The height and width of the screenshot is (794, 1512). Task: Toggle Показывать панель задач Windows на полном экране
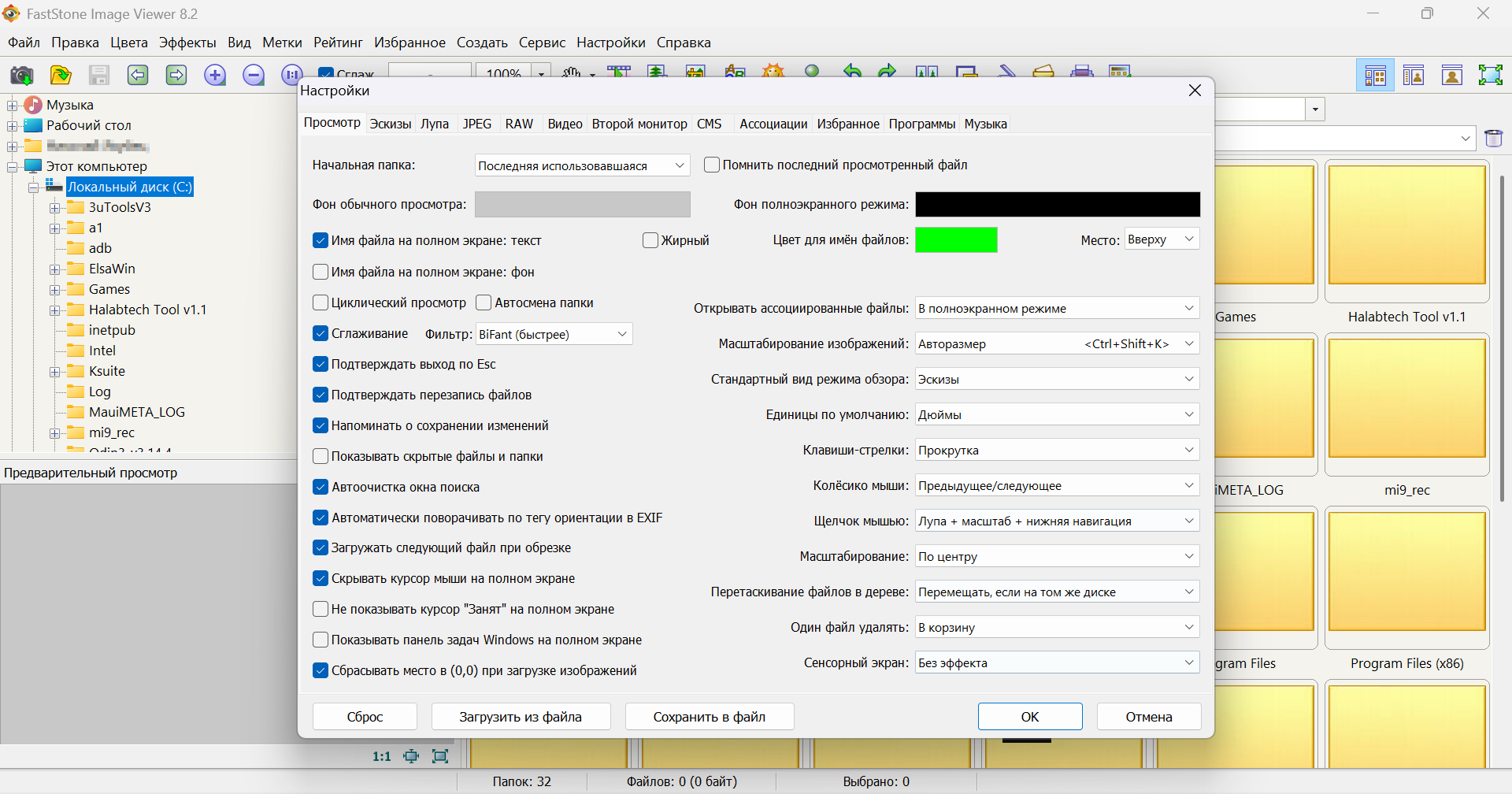point(321,640)
